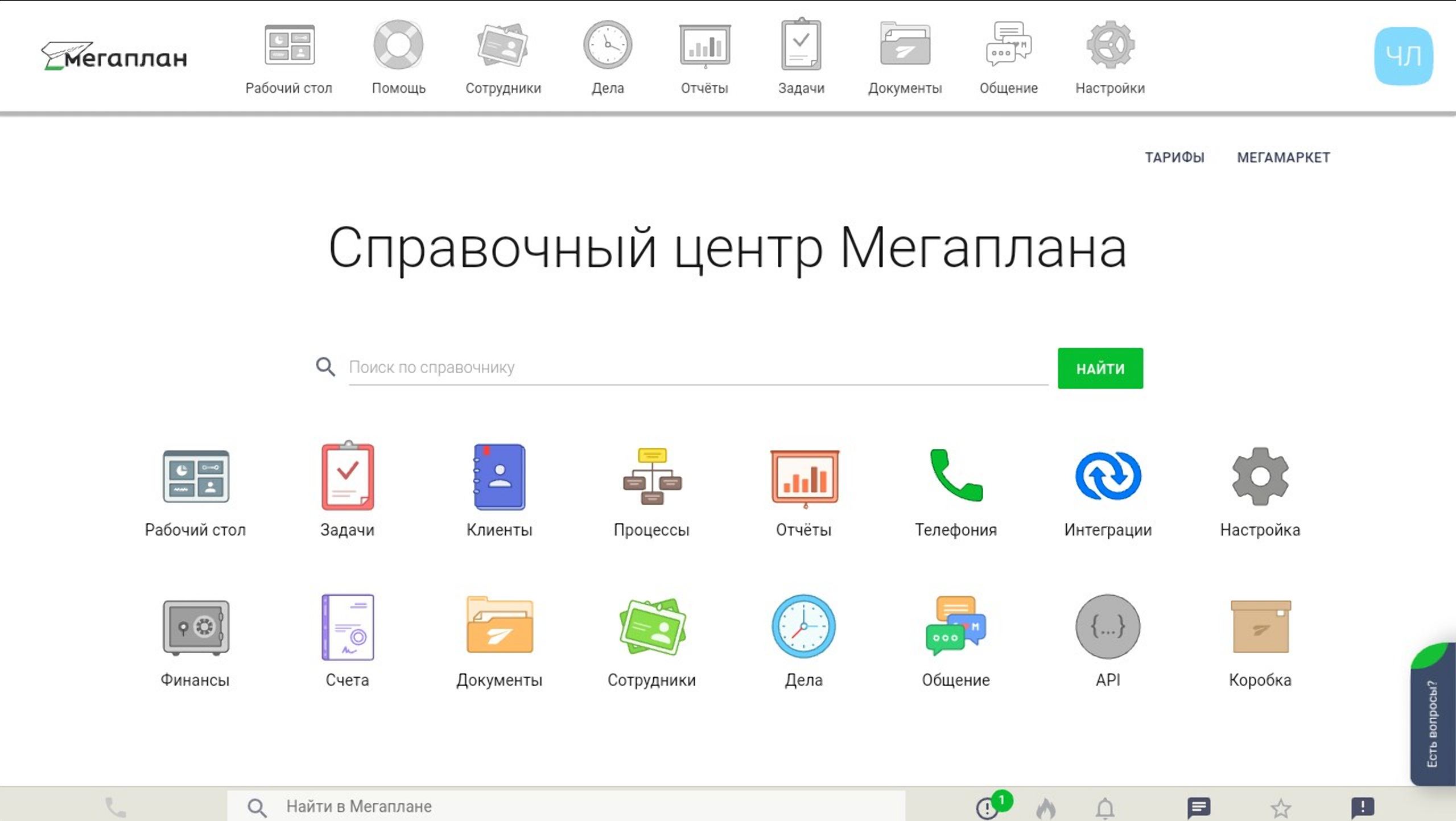Open the chat messages icon in bottom bar
1456x821 pixels.
[x=1198, y=807]
